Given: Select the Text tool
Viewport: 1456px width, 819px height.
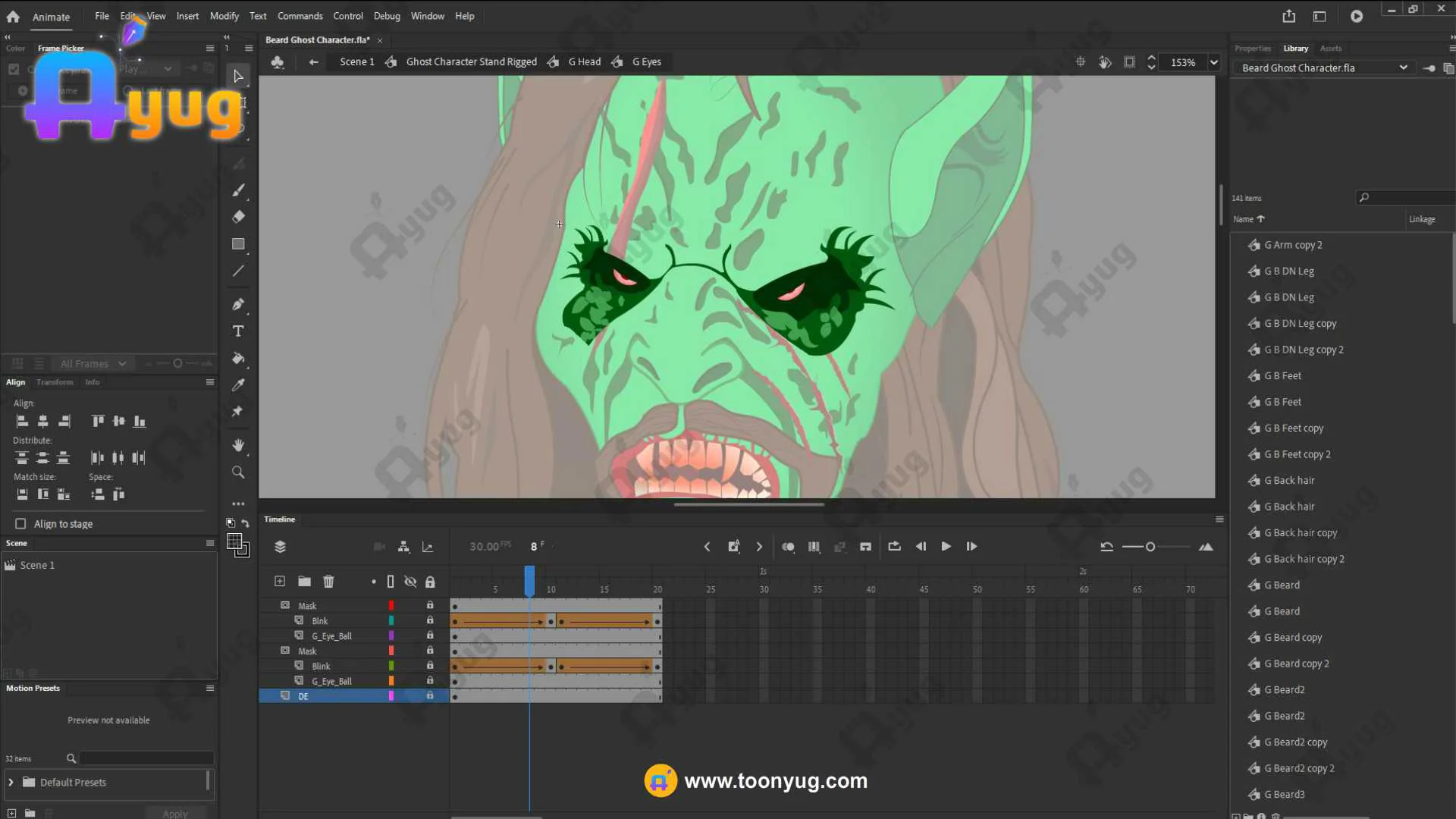Looking at the screenshot, I should click(238, 331).
